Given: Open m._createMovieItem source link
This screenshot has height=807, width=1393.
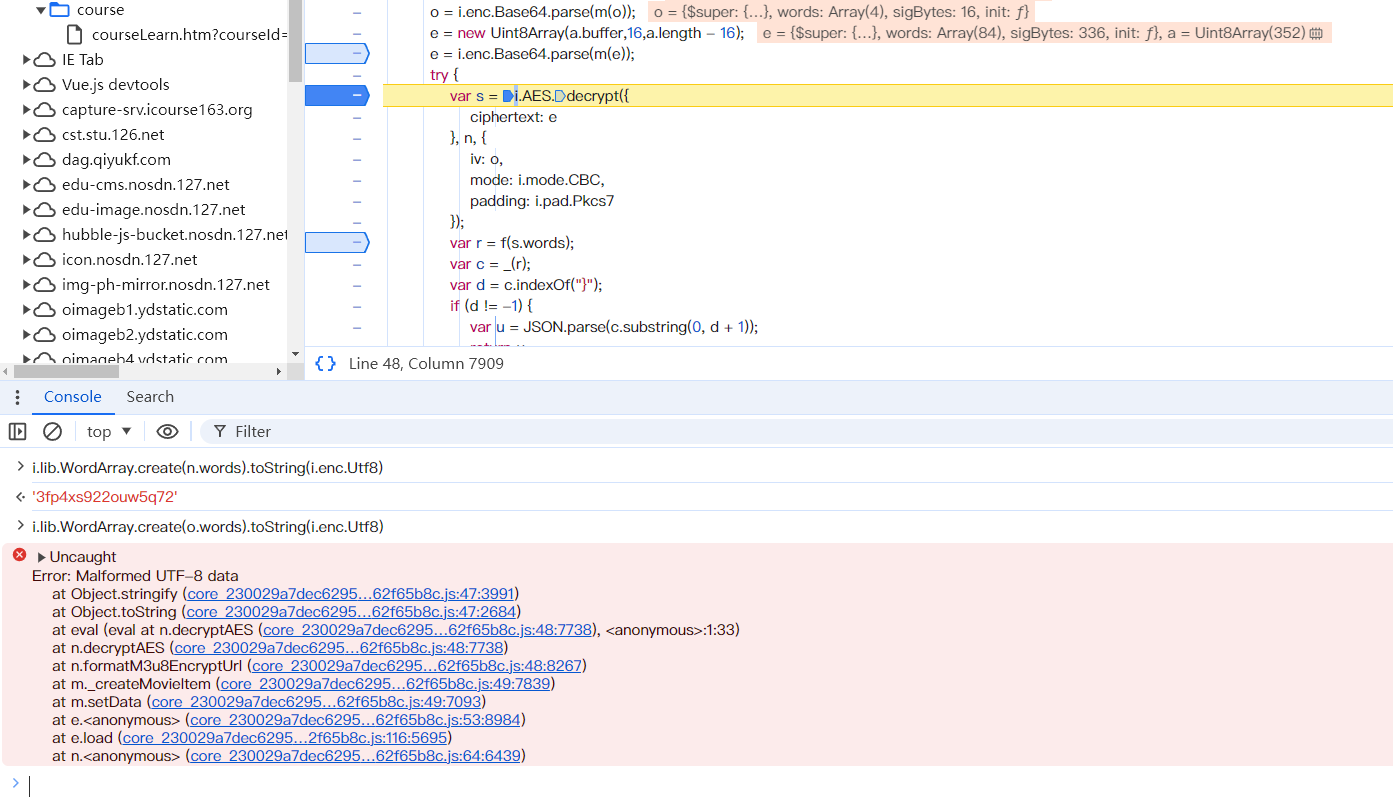Looking at the screenshot, I should [x=385, y=683].
